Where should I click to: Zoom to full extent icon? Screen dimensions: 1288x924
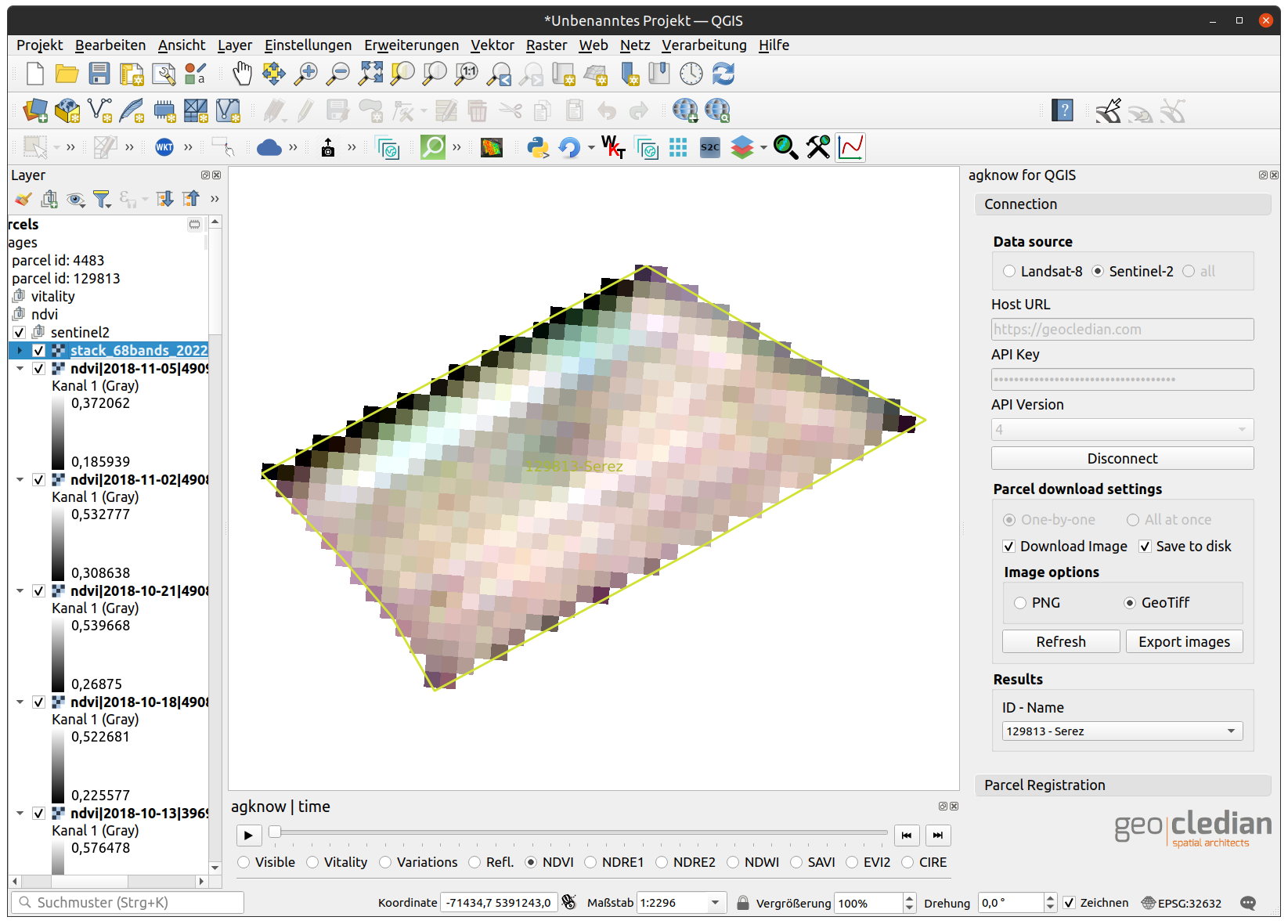click(x=370, y=74)
